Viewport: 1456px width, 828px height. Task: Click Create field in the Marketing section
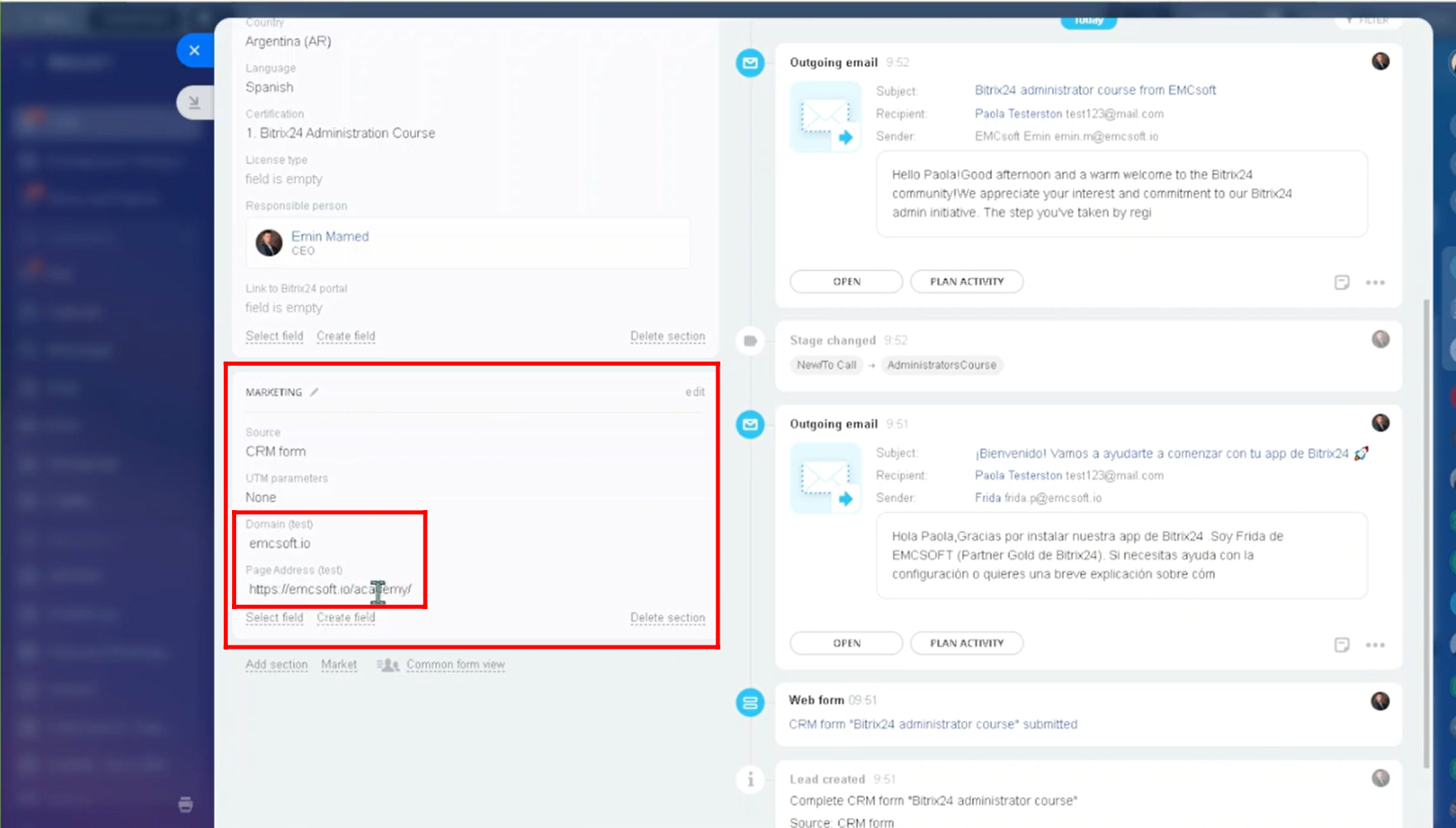(346, 617)
